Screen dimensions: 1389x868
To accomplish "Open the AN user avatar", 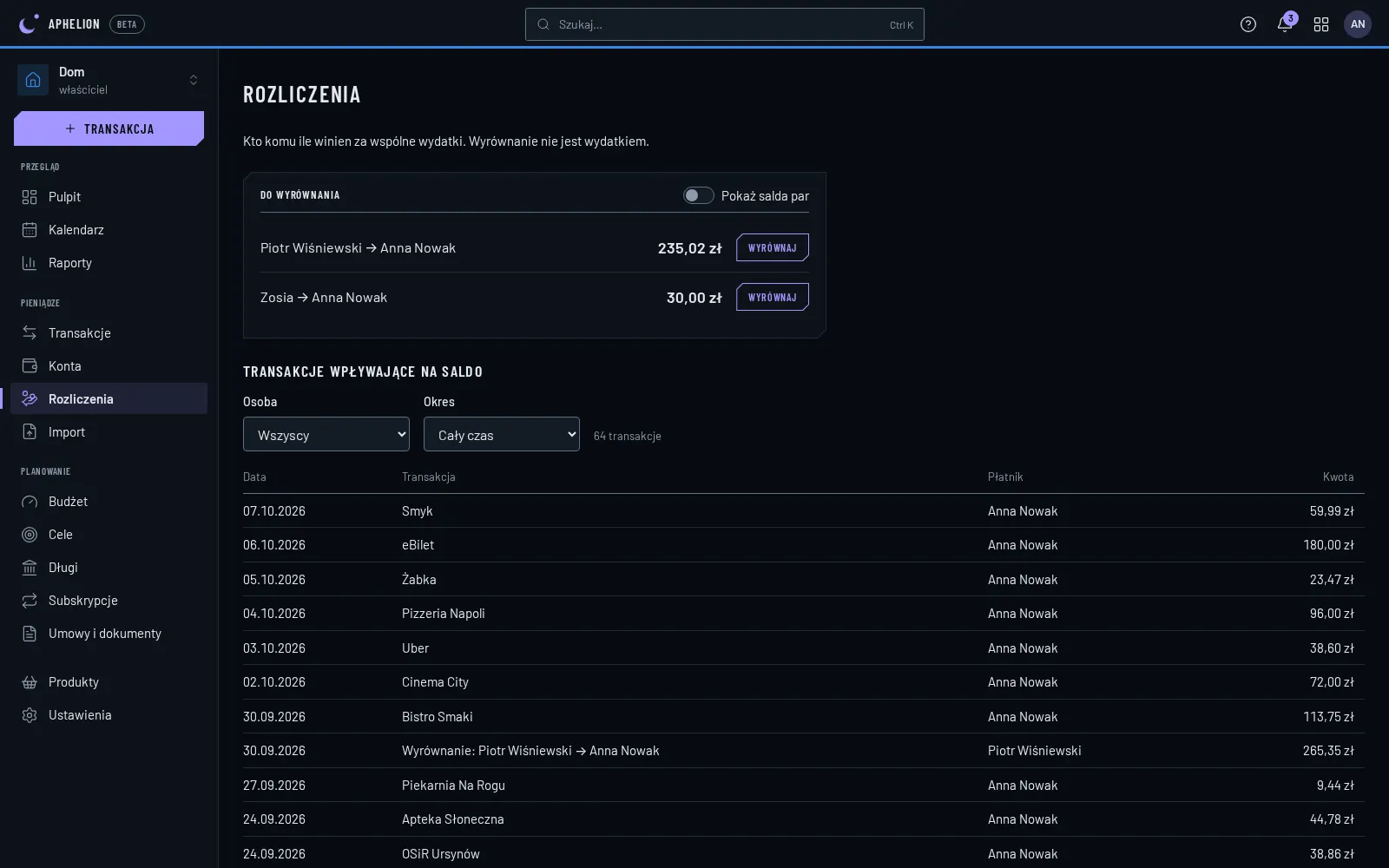I will tap(1358, 24).
